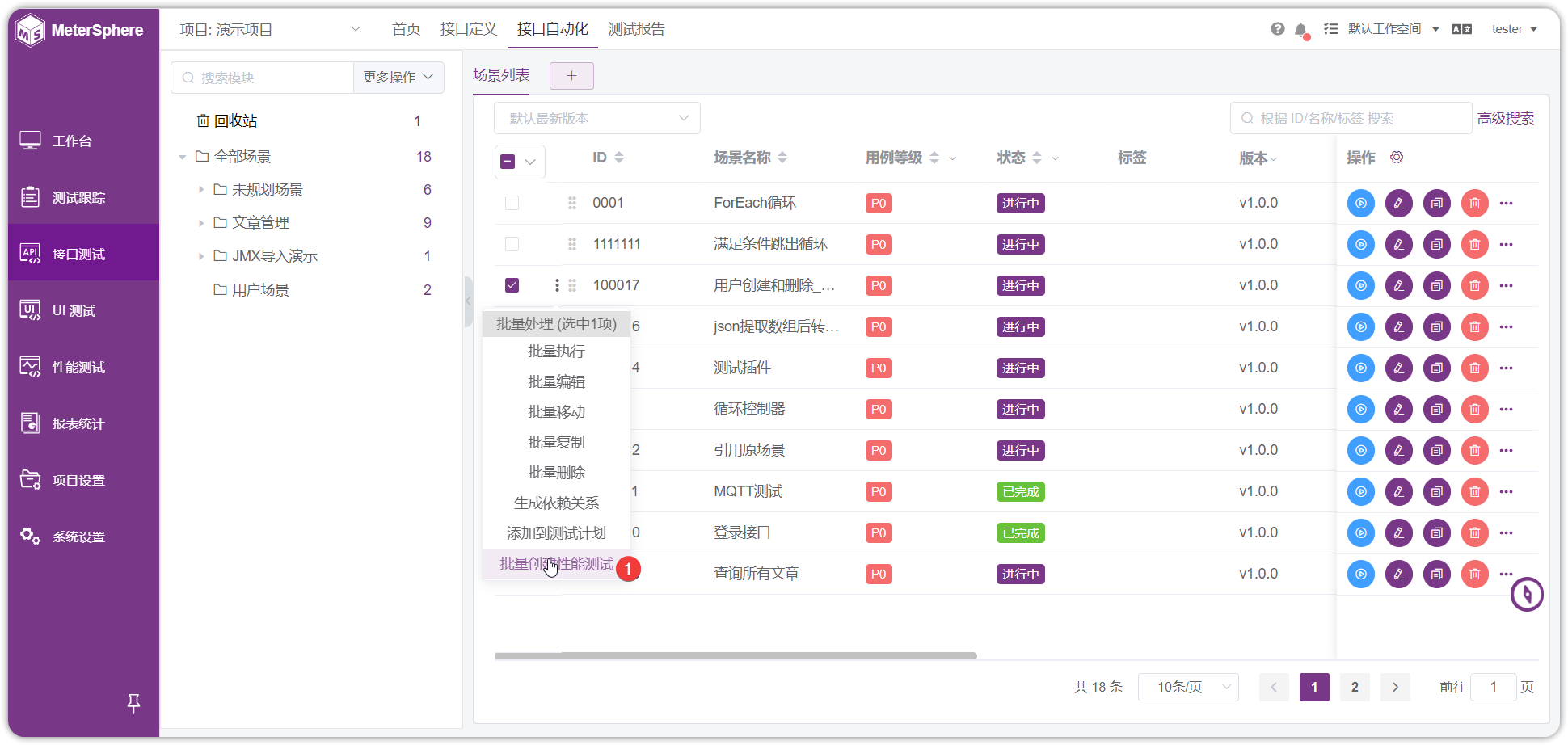Screen dimensions: 1568x745
Task: Delete the MQTT测试 scenario with trash icon
Action: click(x=1475, y=491)
